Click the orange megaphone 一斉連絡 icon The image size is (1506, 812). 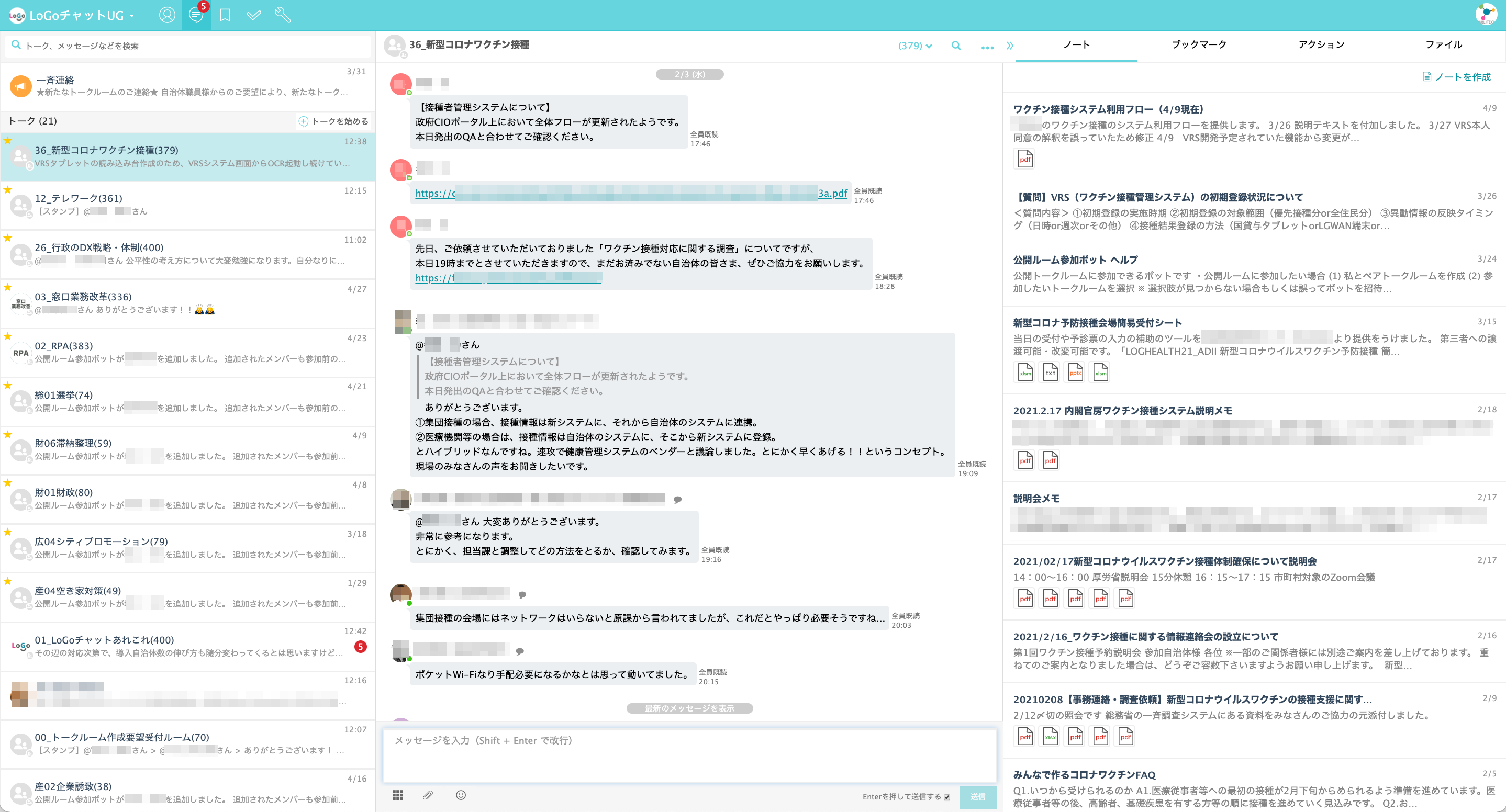[x=20, y=86]
